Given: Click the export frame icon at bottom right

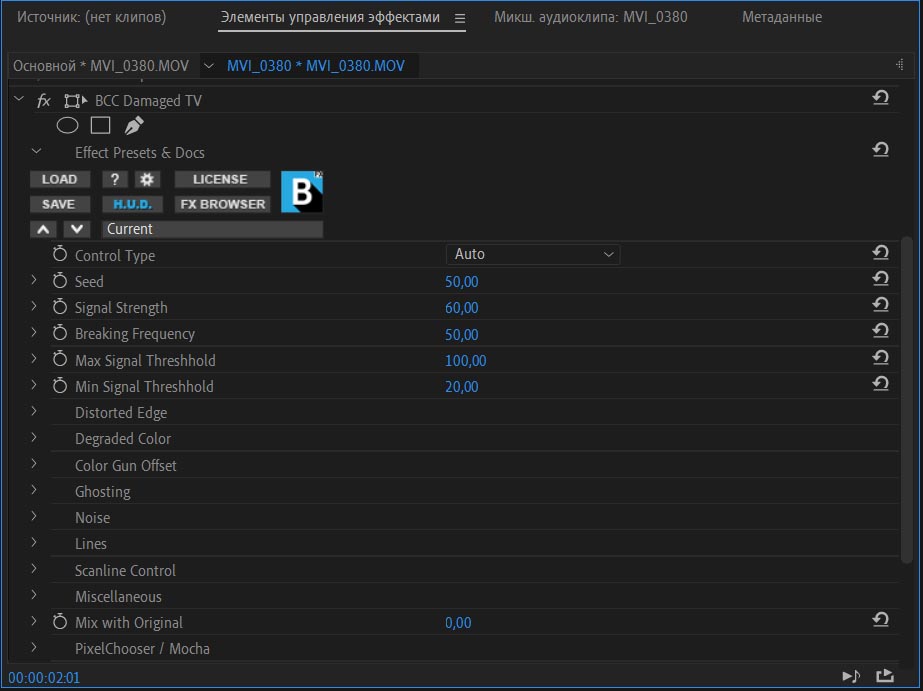Looking at the screenshot, I should click(885, 676).
